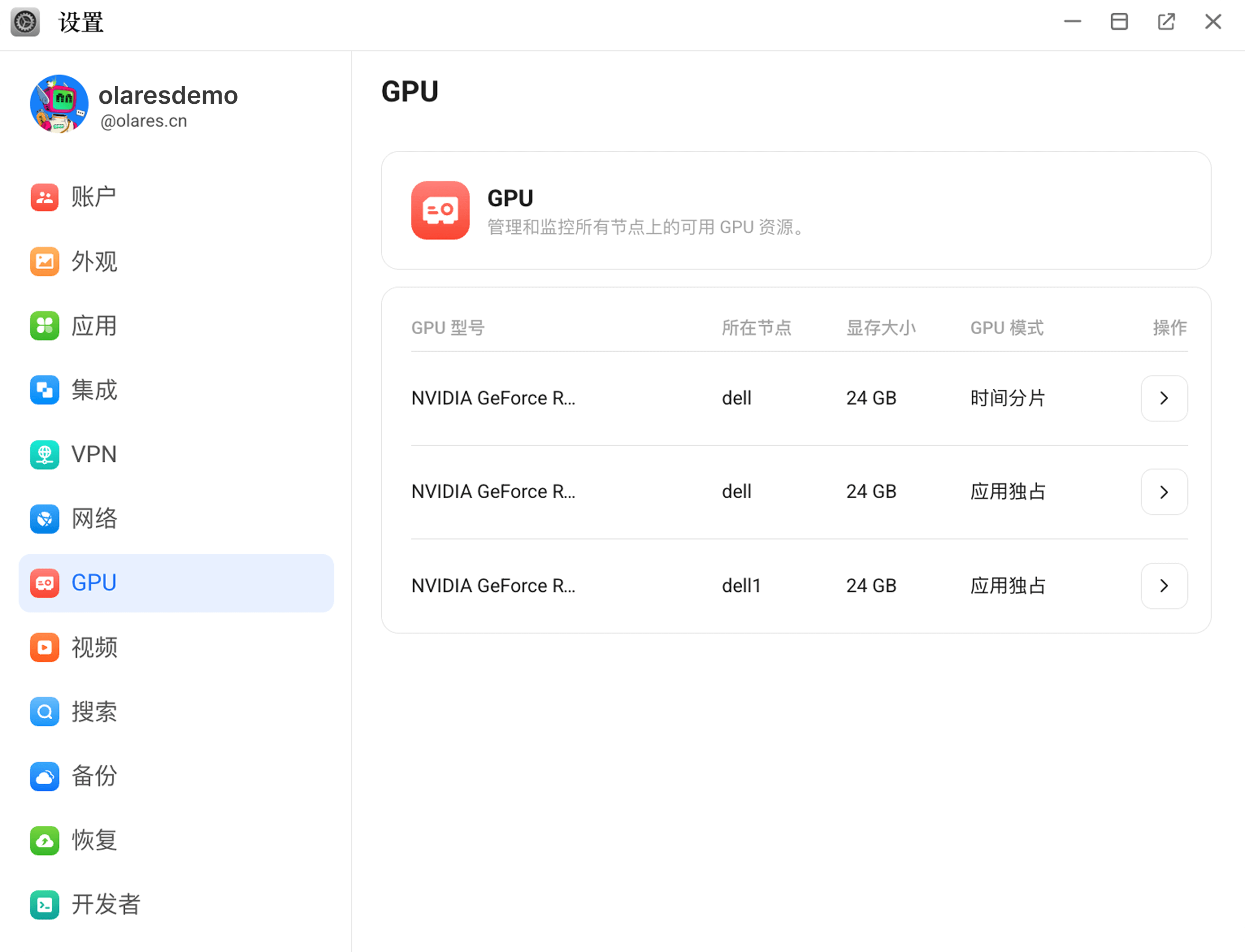Screen dimensions: 1245x952
Task: Select the 恢复 (Recovery) settings icon
Action: [44, 841]
